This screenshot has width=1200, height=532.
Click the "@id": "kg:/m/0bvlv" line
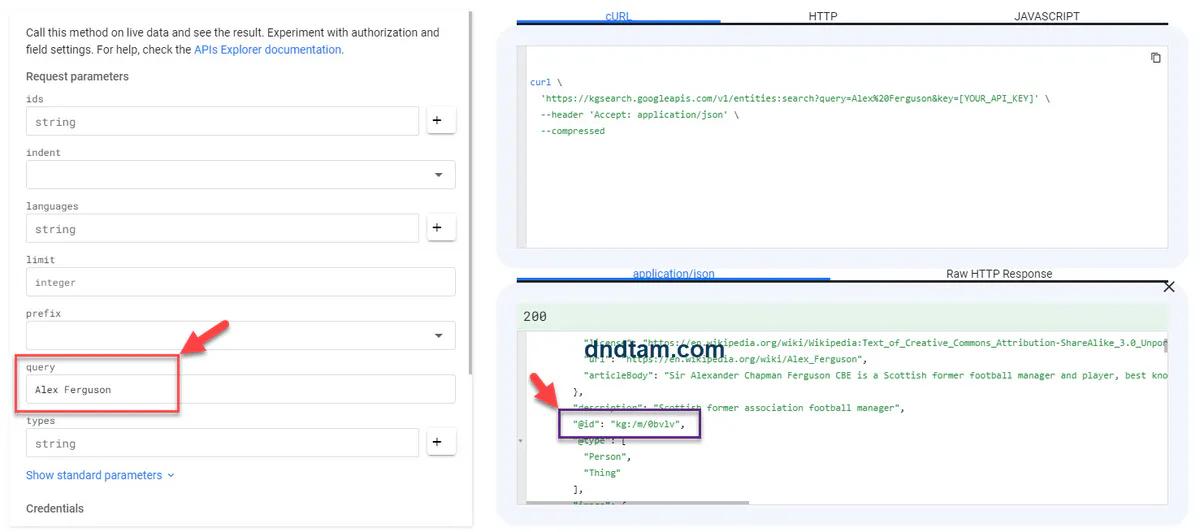coord(629,424)
